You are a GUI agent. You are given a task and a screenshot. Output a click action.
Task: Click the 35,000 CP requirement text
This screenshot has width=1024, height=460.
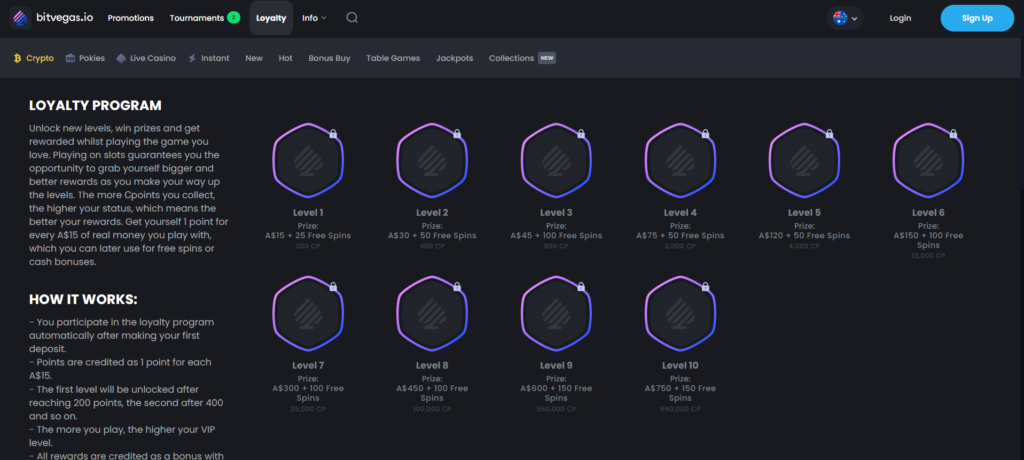[x=308, y=409]
